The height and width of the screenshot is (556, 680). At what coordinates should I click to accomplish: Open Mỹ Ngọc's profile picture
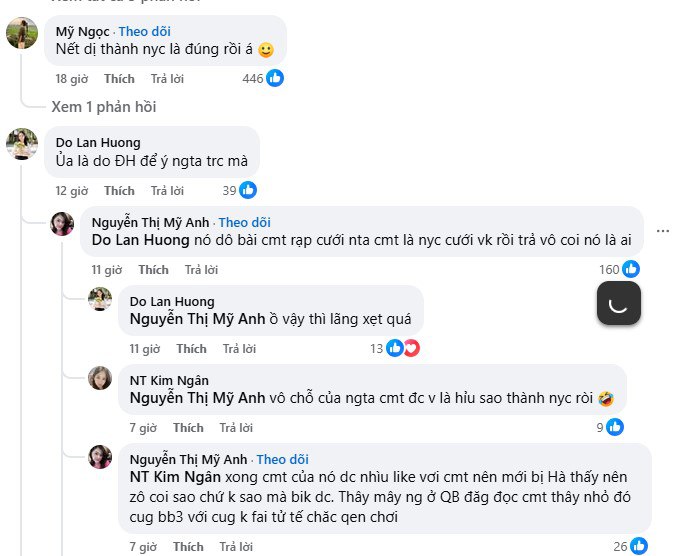pyautogui.click(x=22, y=33)
